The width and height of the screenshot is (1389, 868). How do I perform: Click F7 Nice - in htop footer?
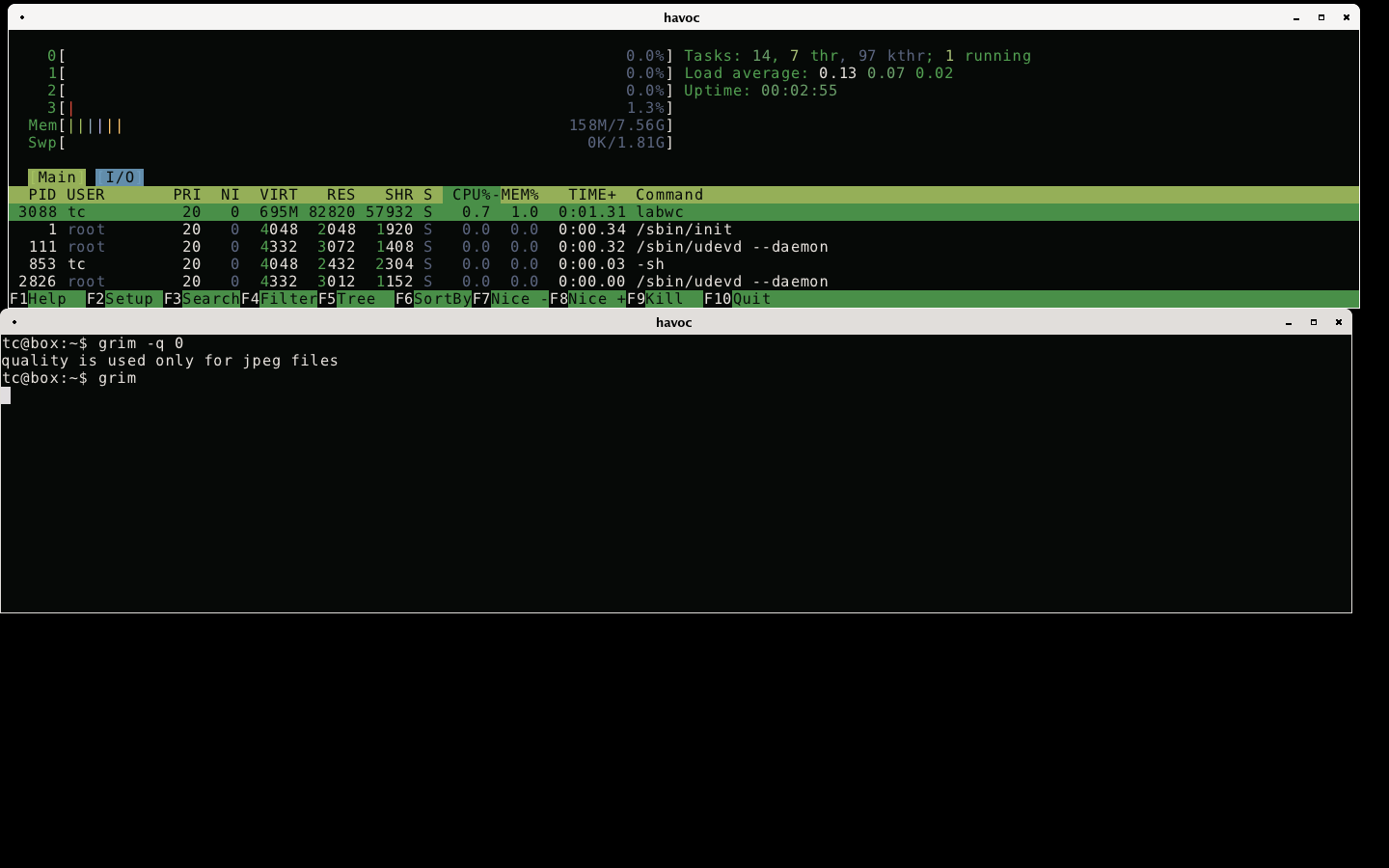[x=510, y=299]
